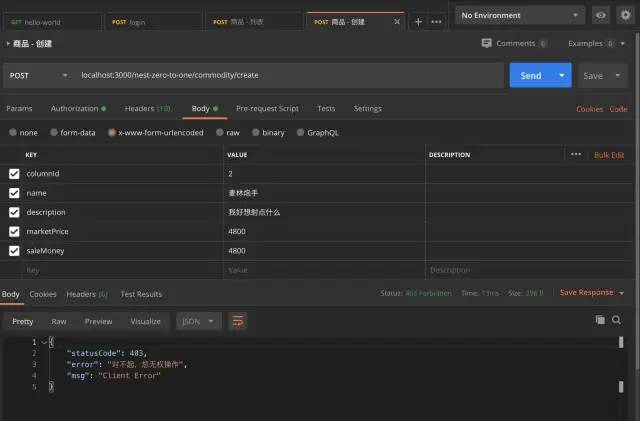The width and height of the screenshot is (640, 421).
Task: Open the Examples dropdown
Action: click(x=596, y=43)
